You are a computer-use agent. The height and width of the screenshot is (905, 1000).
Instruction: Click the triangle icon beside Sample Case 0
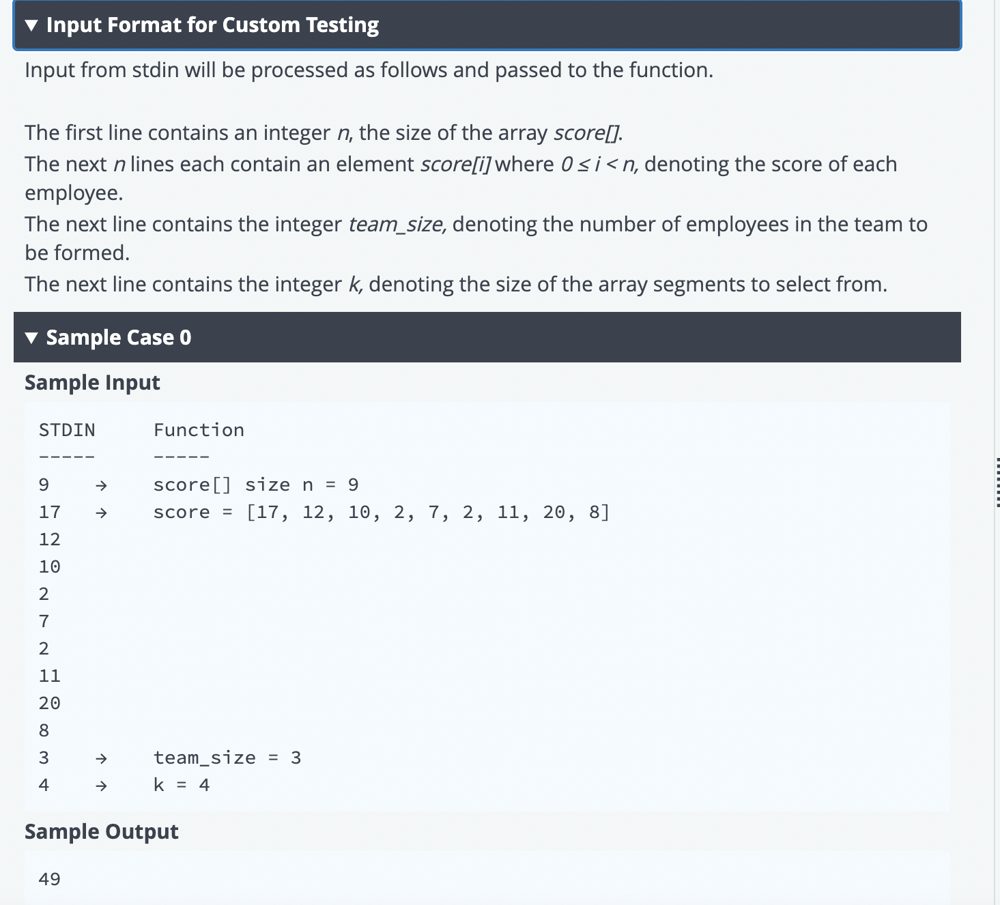31,337
